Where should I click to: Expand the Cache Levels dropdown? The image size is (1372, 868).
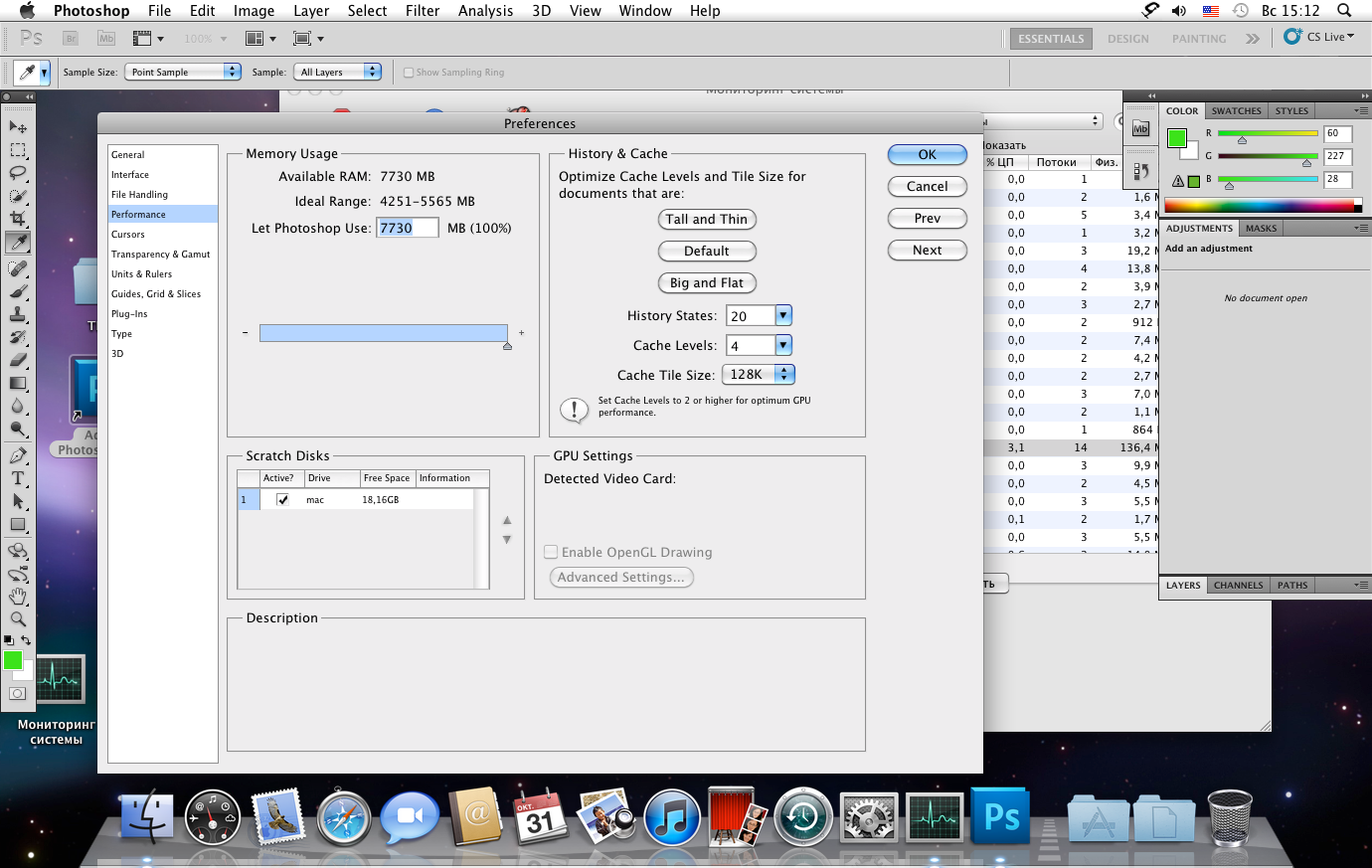[x=783, y=345]
